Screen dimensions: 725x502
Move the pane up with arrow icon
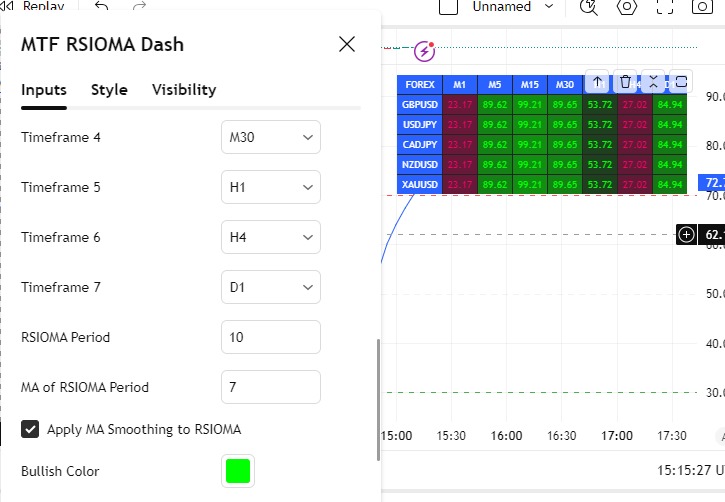(597, 82)
